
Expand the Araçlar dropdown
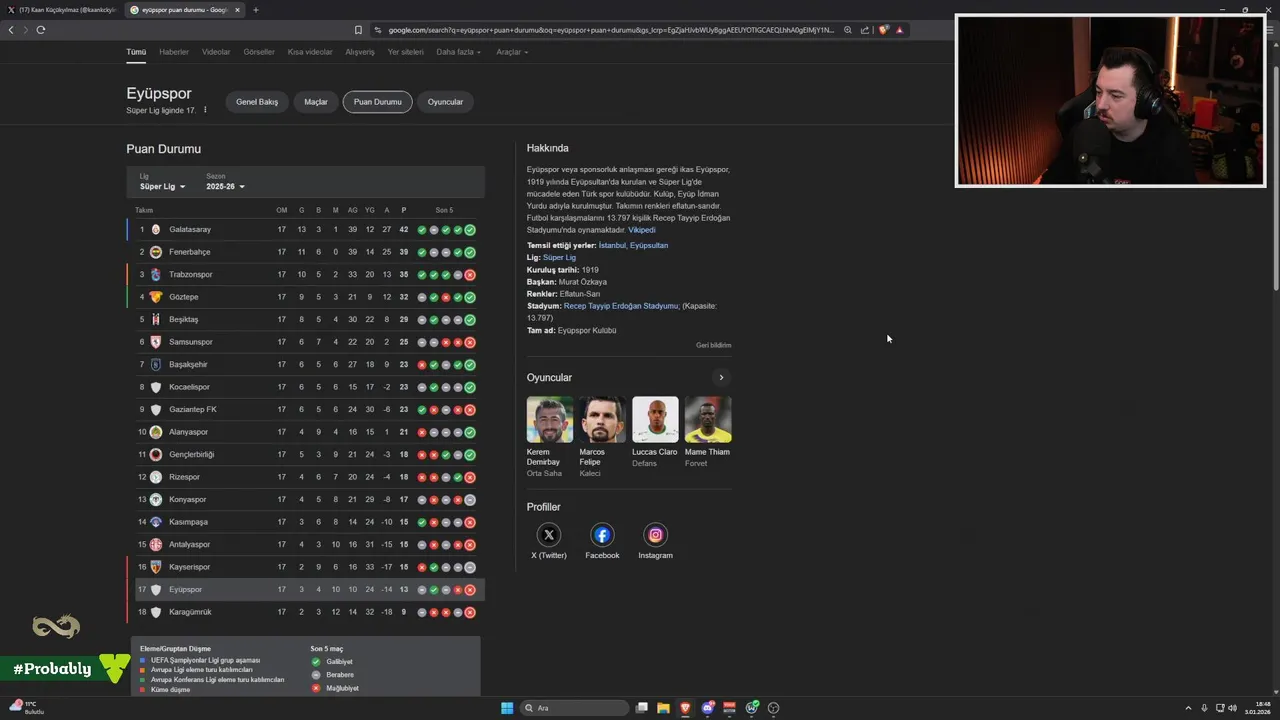coord(512,52)
